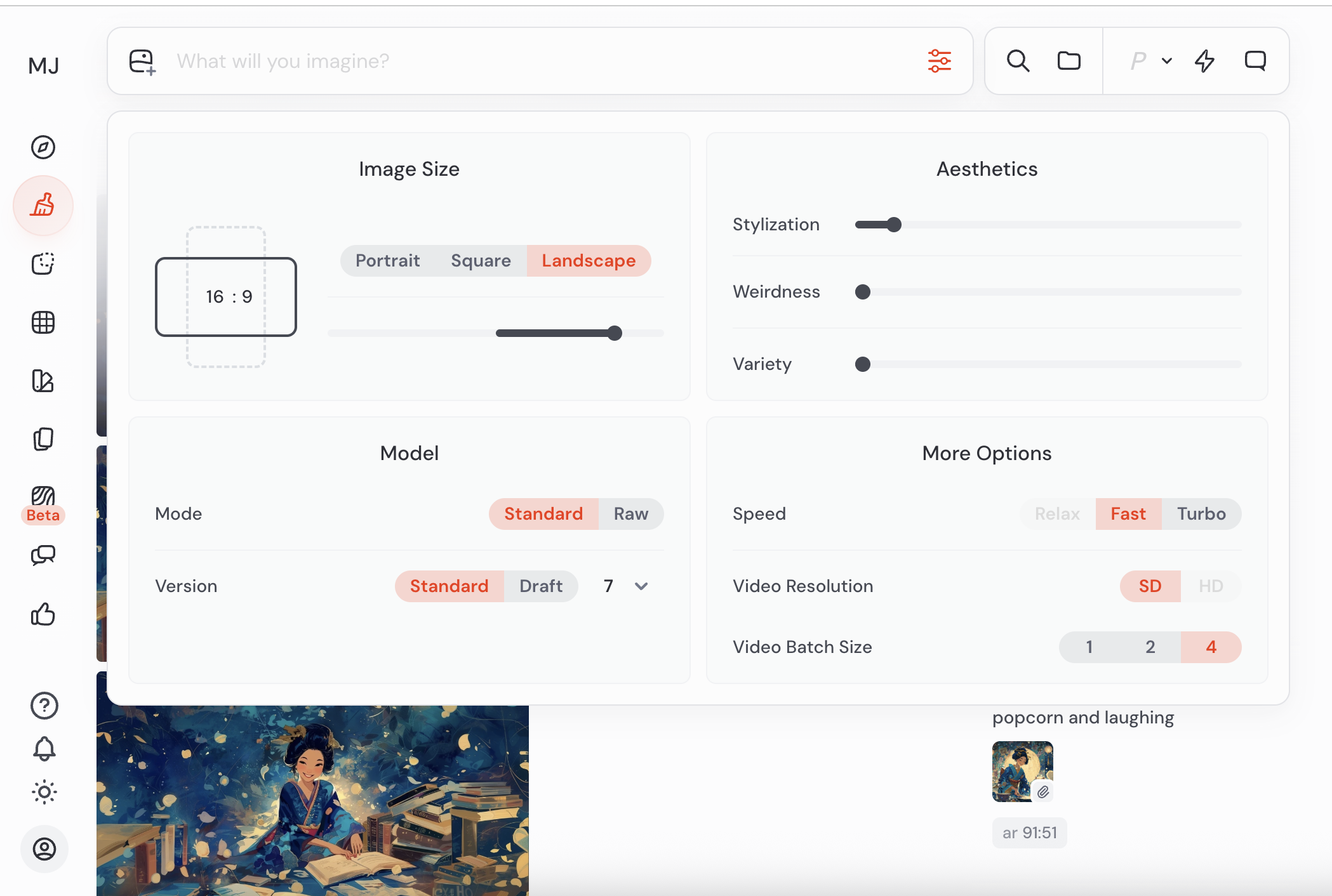Click the add image icon in prompt bar

point(142,62)
